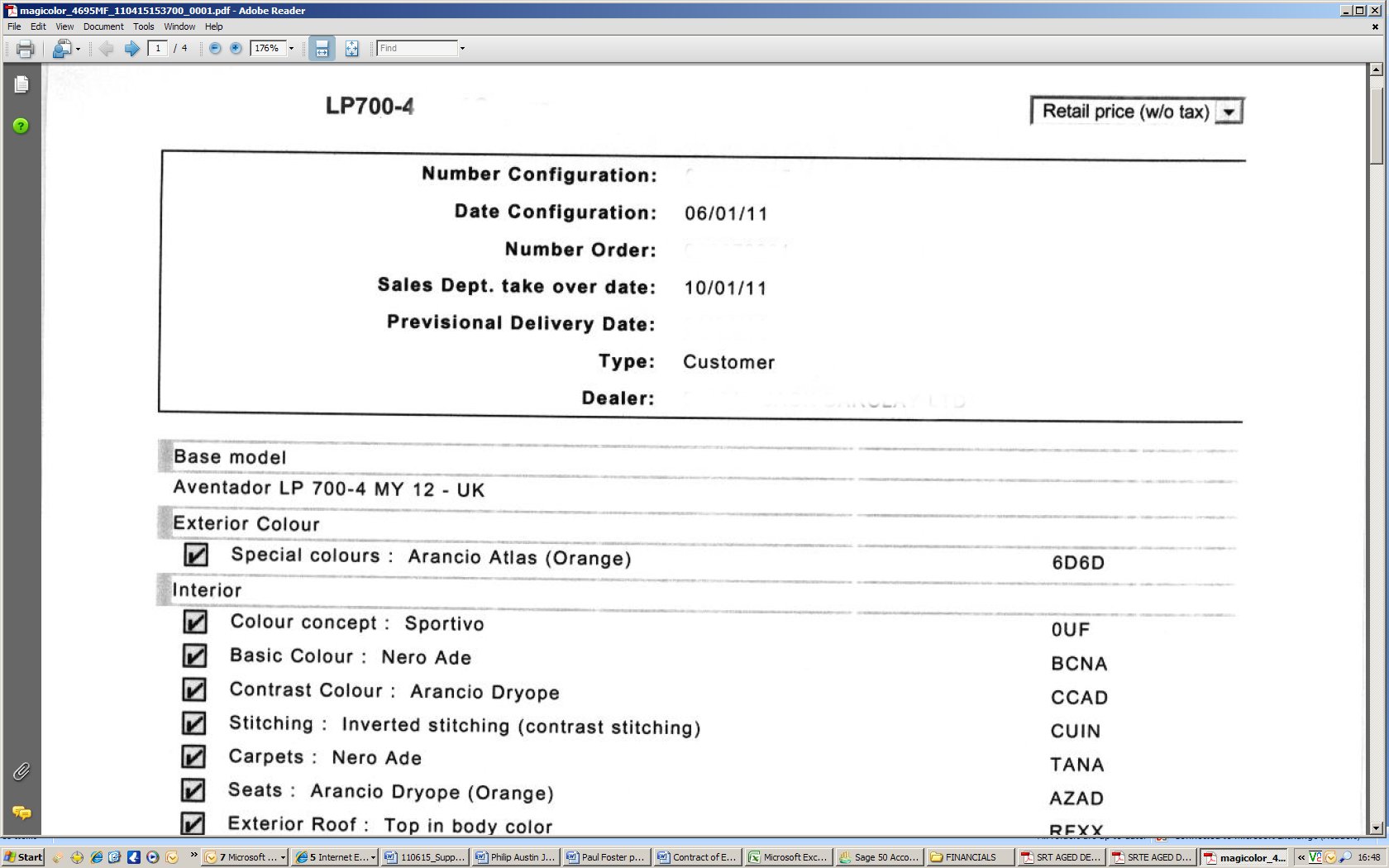Screen dimensions: 1389x868
Task: Click the 6D6D exterior colour code
Action: tap(1078, 563)
